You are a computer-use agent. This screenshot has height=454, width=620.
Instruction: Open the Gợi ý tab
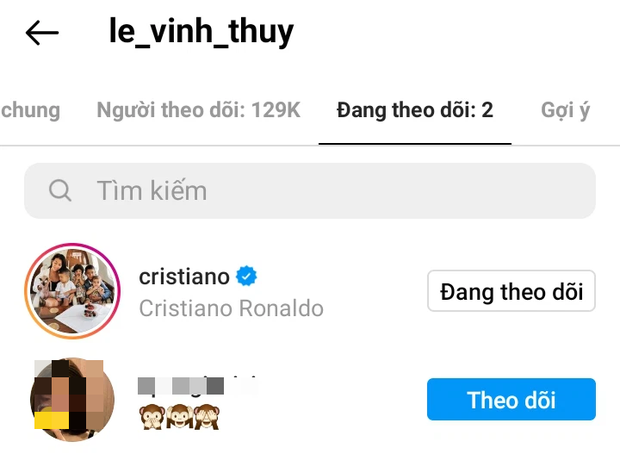point(565,110)
